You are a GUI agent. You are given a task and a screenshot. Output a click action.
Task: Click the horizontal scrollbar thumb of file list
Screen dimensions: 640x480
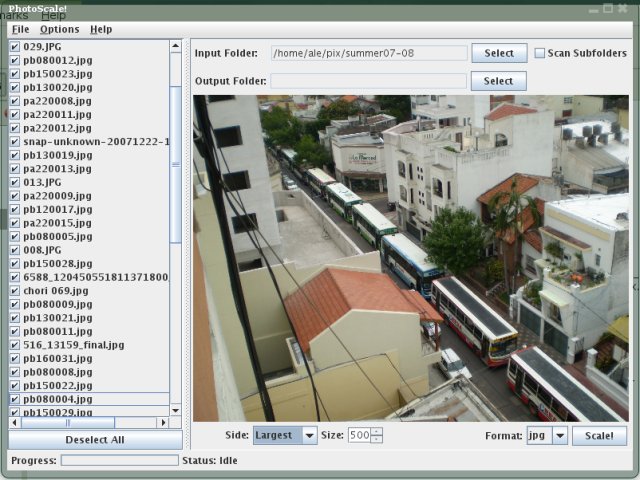coord(68,422)
